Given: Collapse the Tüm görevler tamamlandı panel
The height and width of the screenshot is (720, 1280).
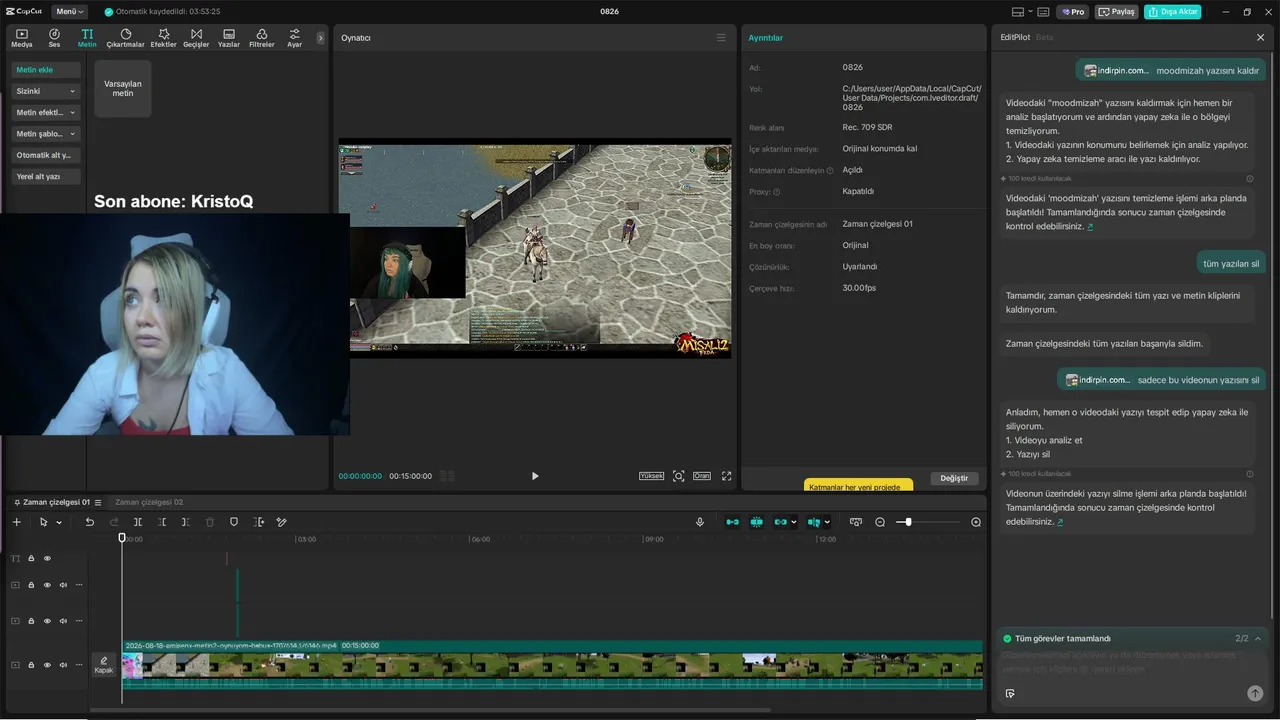Looking at the screenshot, I should click(1258, 638).
